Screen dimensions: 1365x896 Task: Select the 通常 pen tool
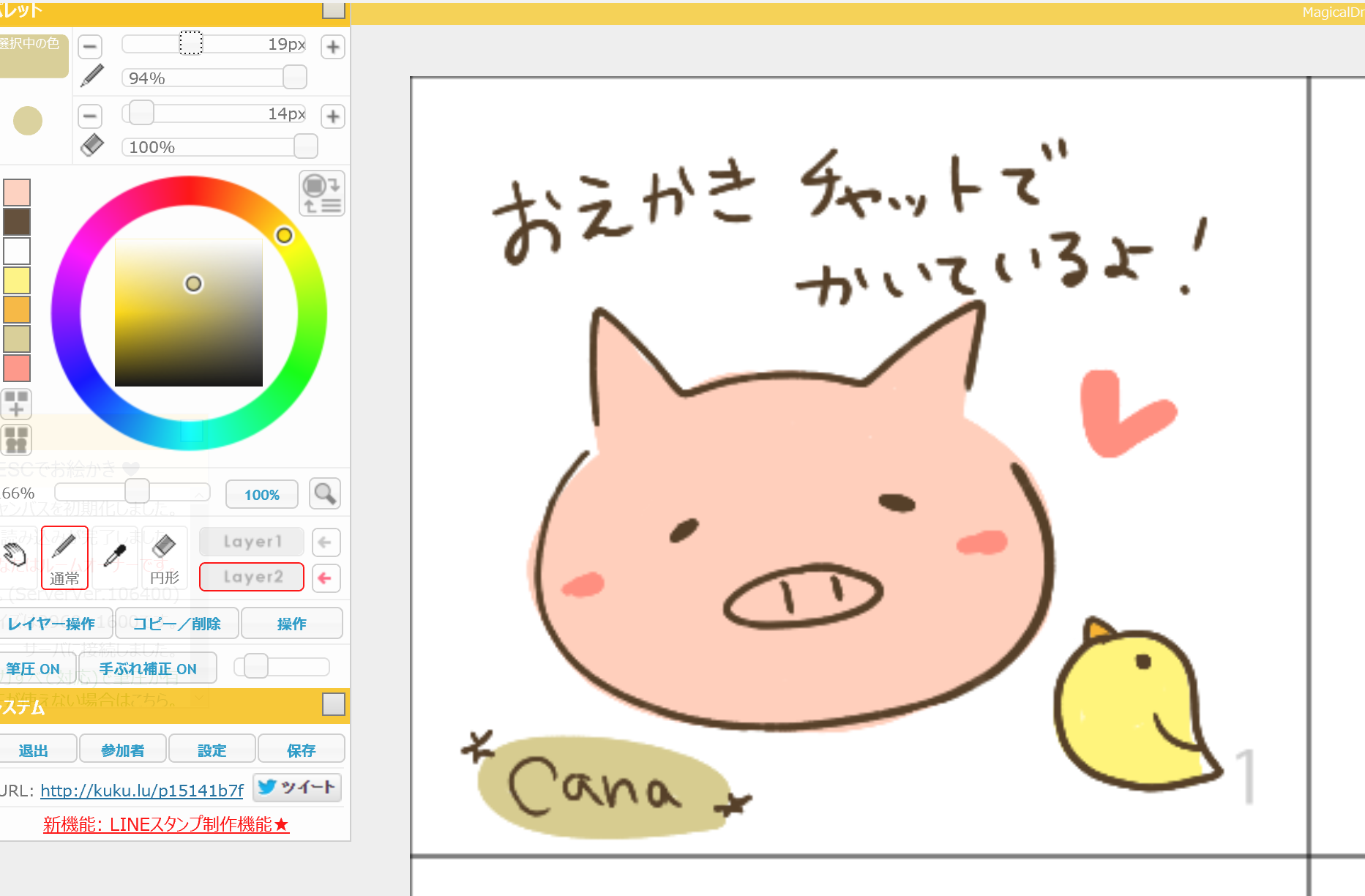(64, 558)
